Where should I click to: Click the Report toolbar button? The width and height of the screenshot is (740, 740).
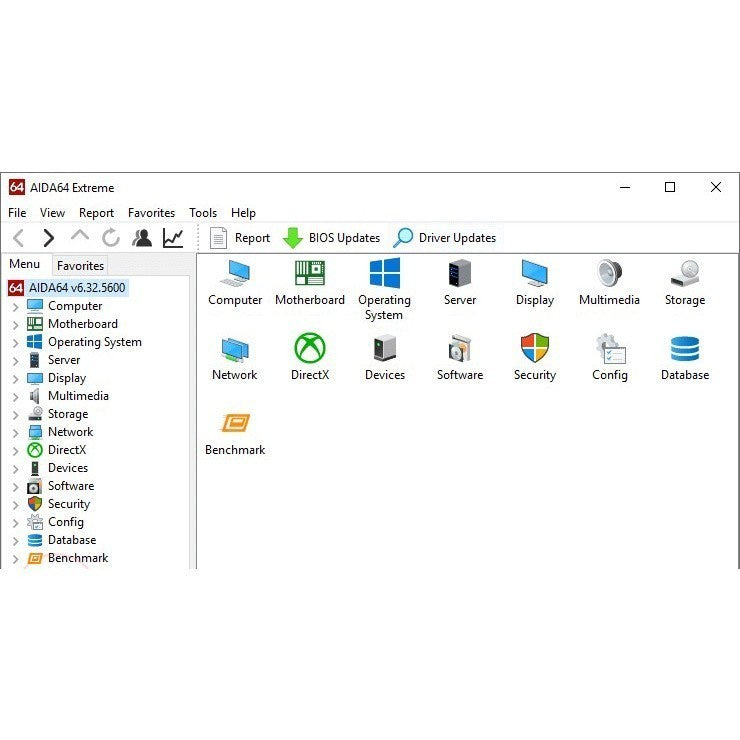click(240, 238)
